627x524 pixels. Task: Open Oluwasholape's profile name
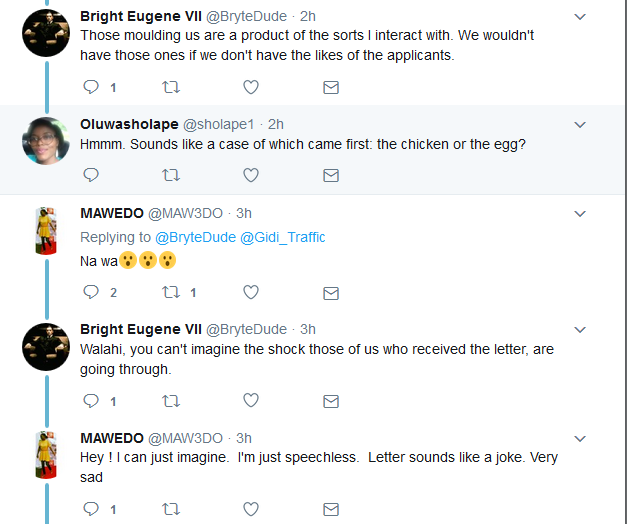[x=127, y=124]
